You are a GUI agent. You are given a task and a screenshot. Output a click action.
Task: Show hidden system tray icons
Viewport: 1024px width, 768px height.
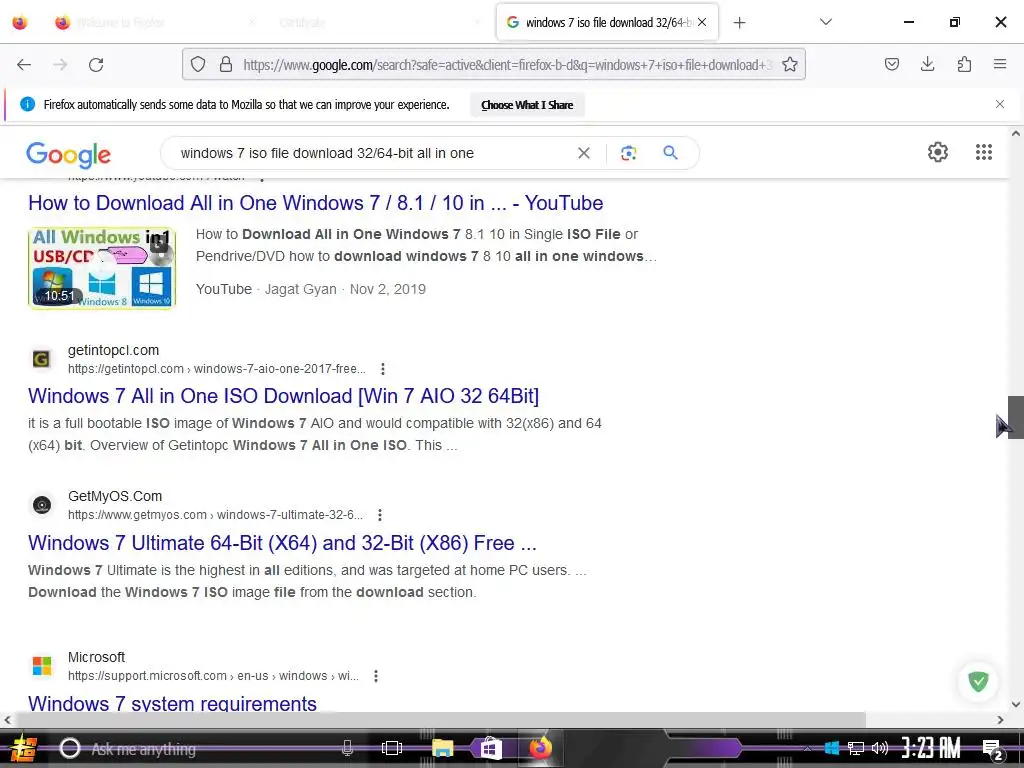coord(808,748)
